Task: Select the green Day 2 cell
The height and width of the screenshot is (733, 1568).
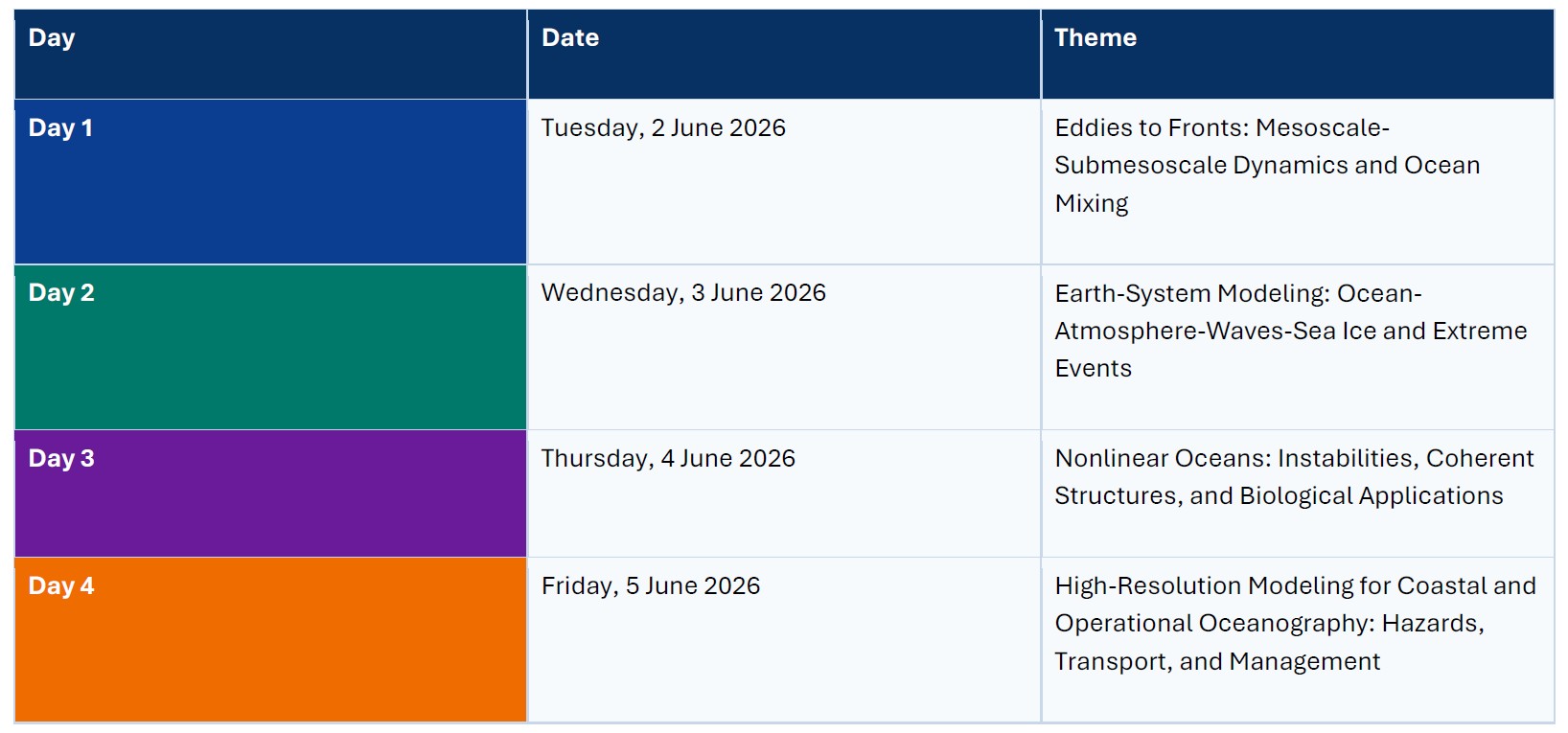Action: click(x=270, y=347)
